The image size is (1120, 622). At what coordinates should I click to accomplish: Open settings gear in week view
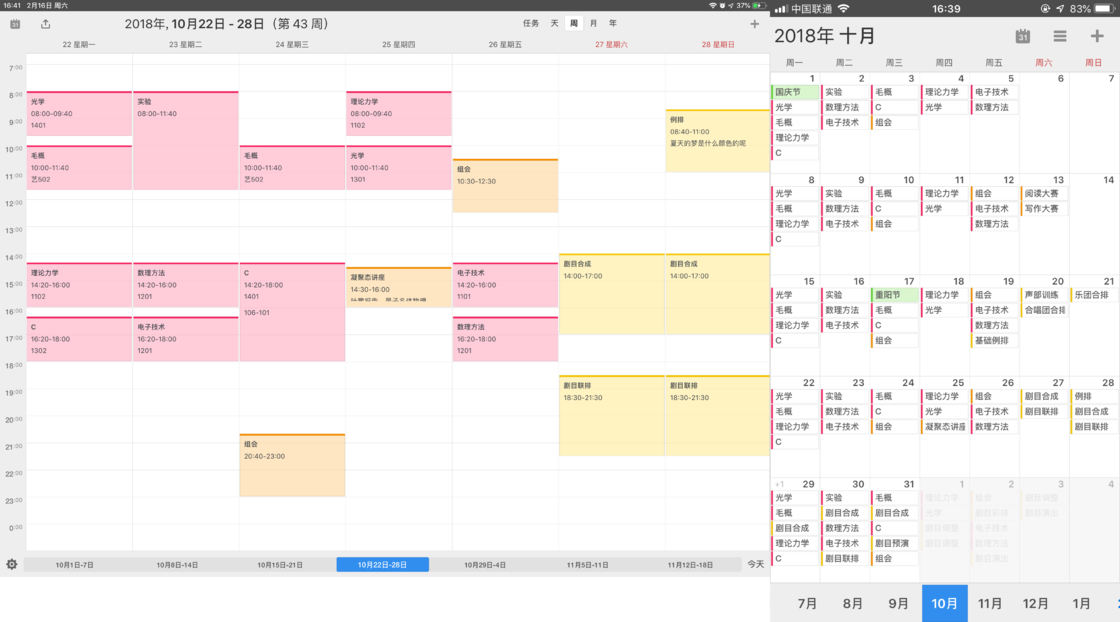pos(11,564)
